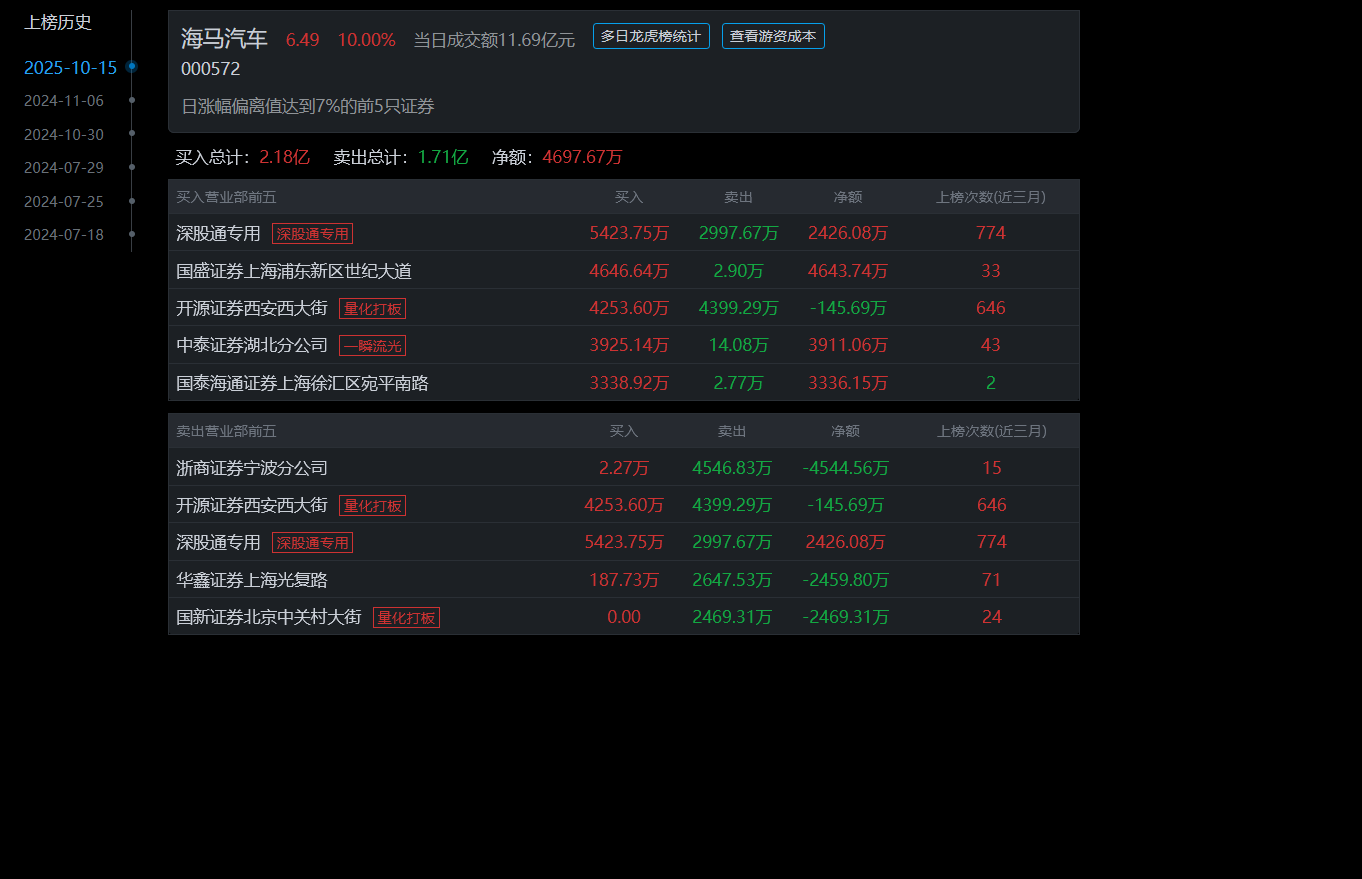Click the 10.00% change value
Viewport: 1362px width, 879px height.
click(366, 40)
